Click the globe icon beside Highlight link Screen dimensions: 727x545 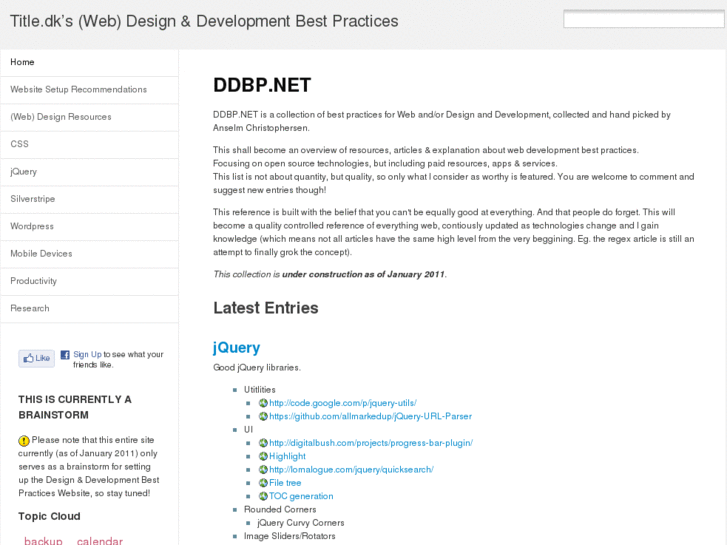[x=263, y=456]
